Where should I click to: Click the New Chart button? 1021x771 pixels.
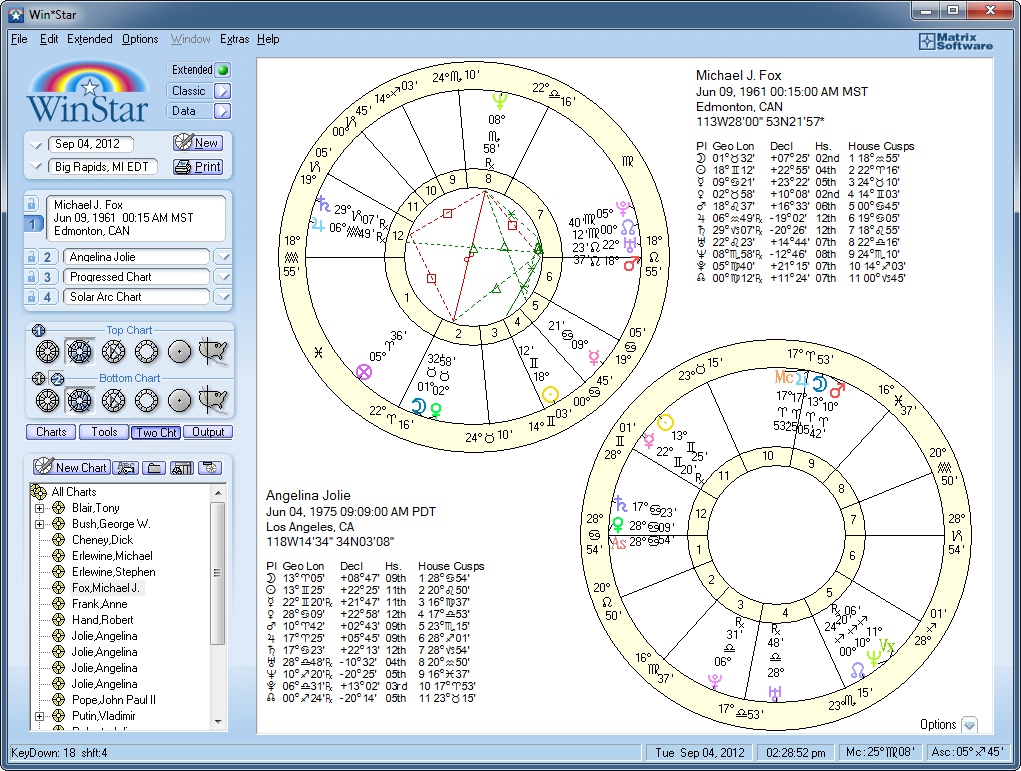(x=71, y=467)
